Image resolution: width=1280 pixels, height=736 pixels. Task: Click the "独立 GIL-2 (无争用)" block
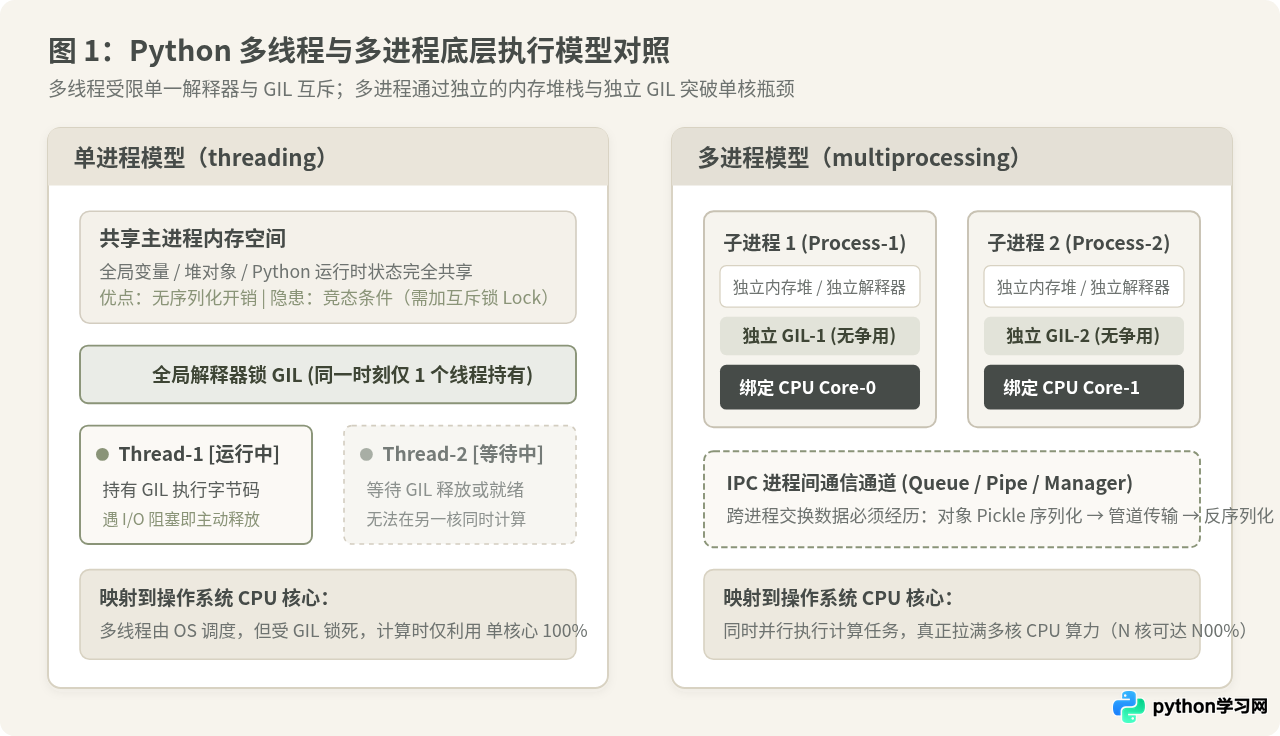click(1084, 336)
